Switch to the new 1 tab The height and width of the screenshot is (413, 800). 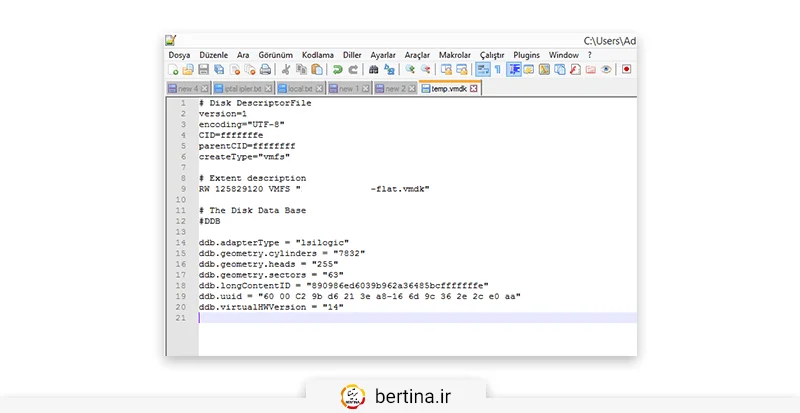pos(345,88)
